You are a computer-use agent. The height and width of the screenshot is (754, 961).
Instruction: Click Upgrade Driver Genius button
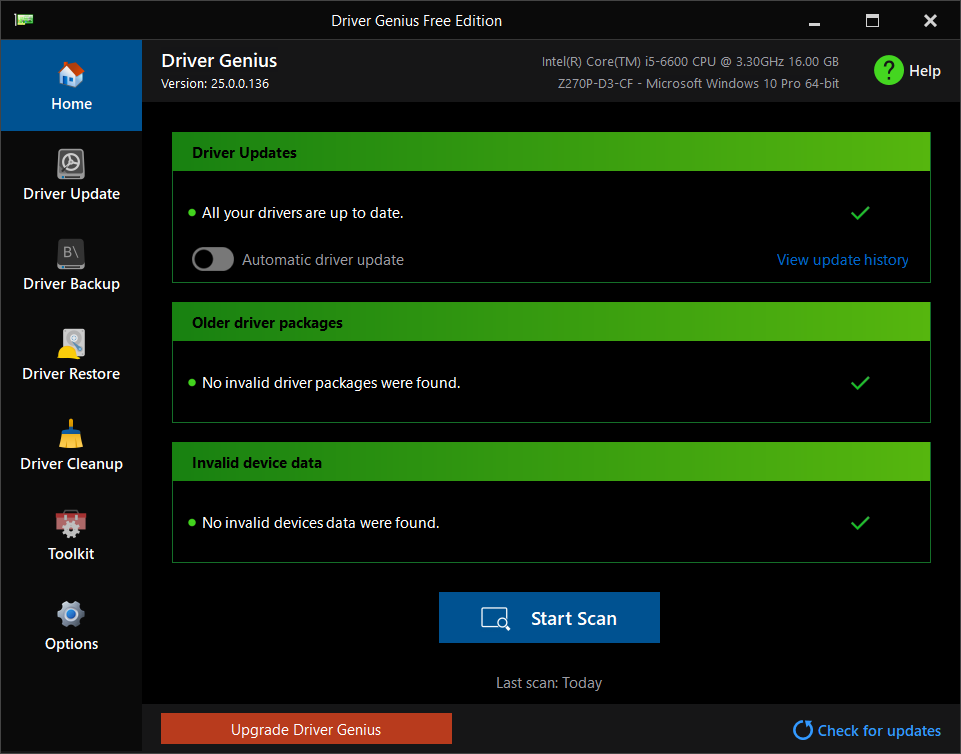[x=306, y=729]
